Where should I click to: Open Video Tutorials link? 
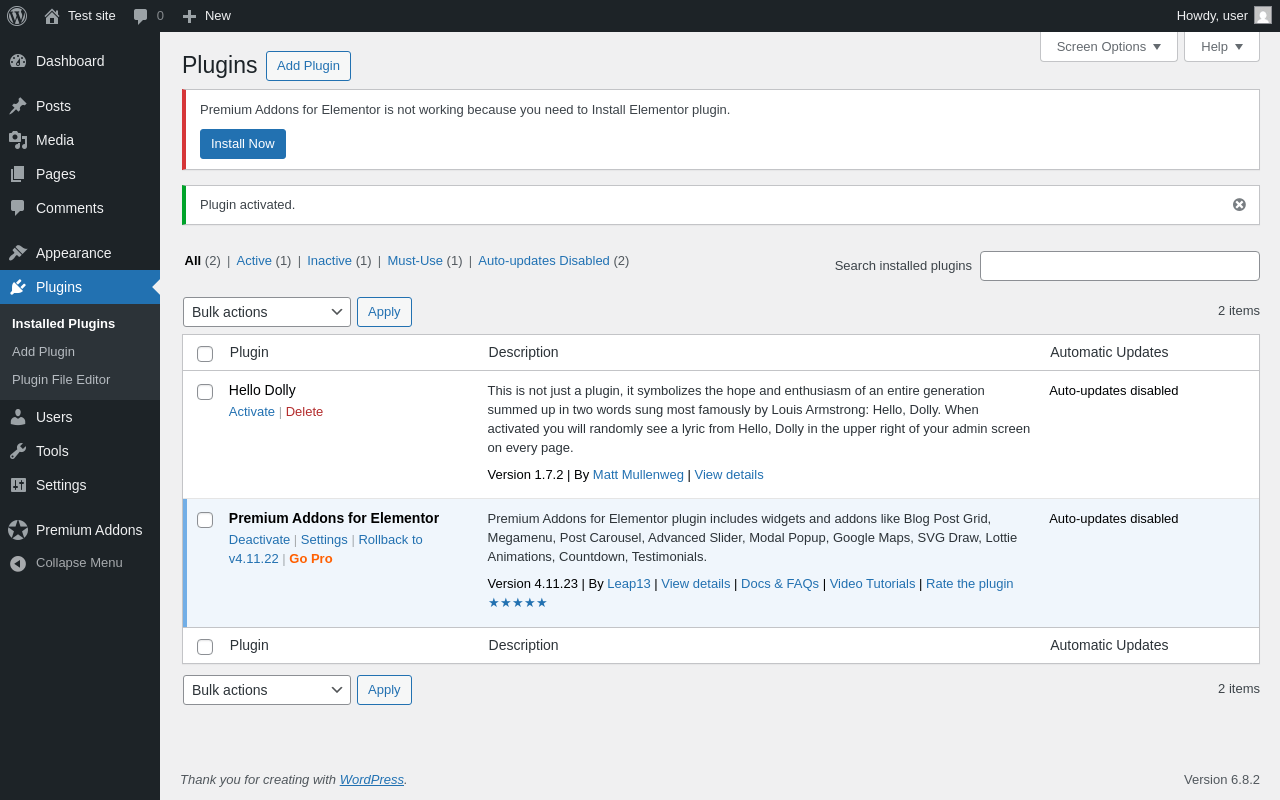pyautogui.click(x=872, y=584)
